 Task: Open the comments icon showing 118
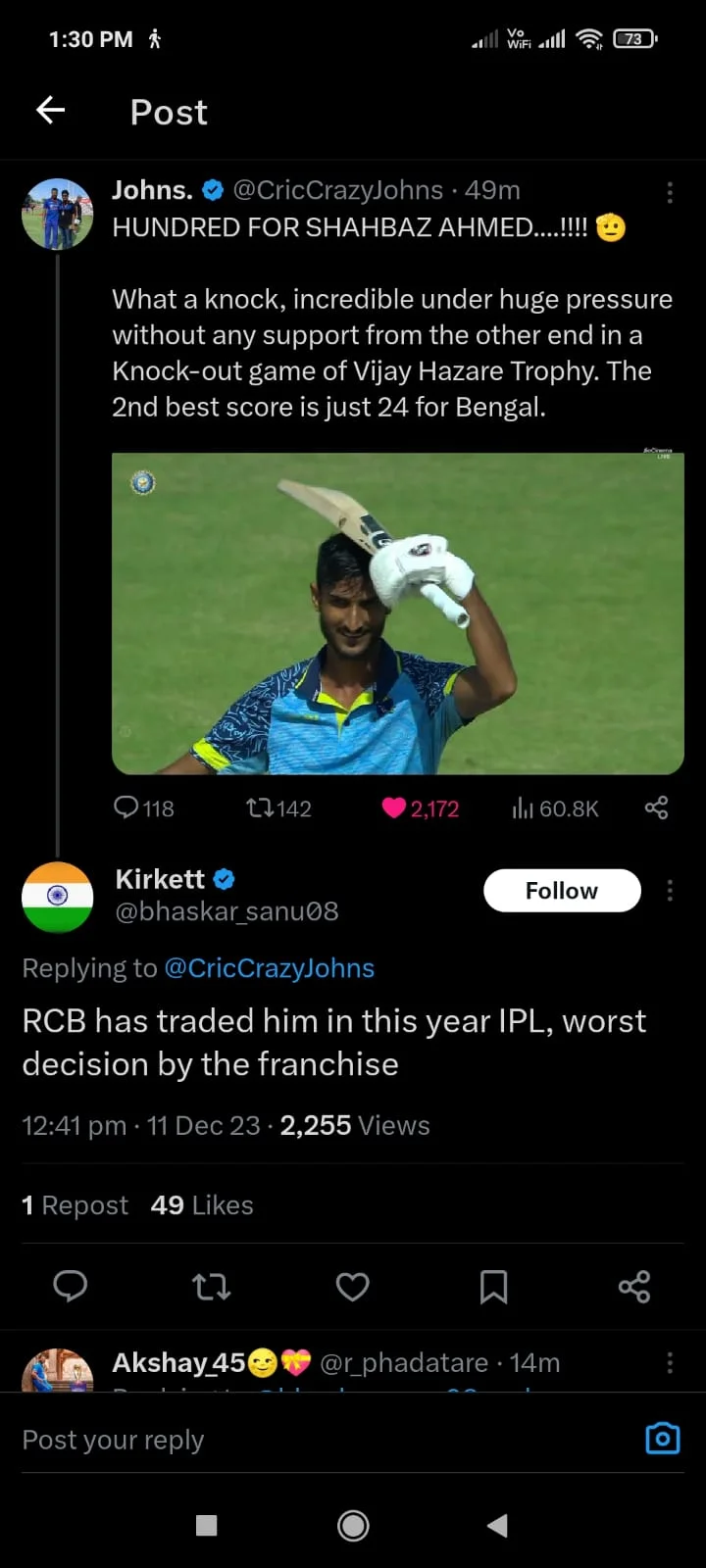point(126,808)
